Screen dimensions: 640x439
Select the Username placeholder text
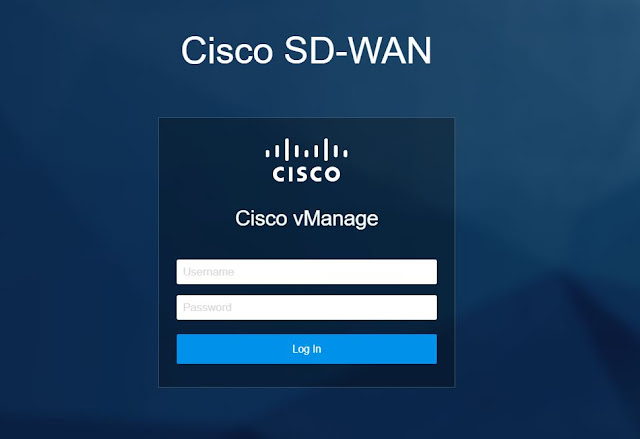point(209,272)
